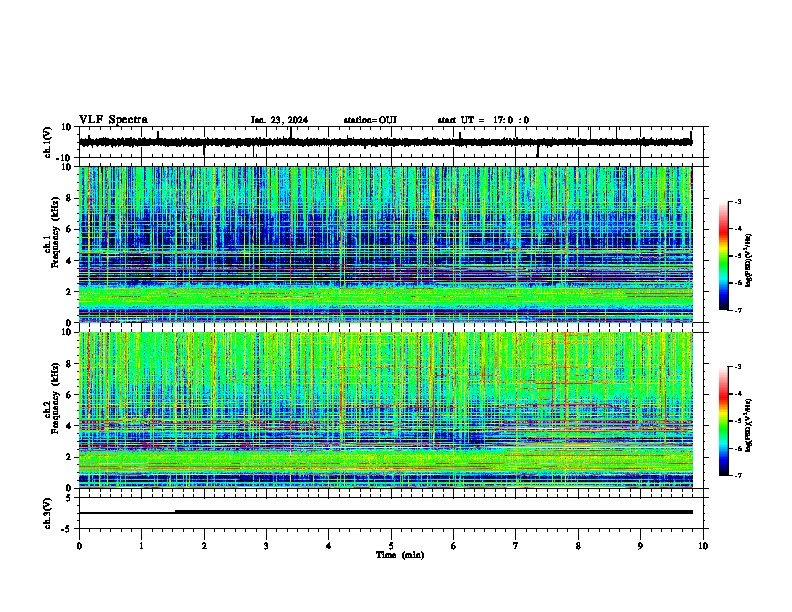The width and height of the screenshot is (792, 612).
Task: Click the time axis tick label '2'
Action: (204, 546)
